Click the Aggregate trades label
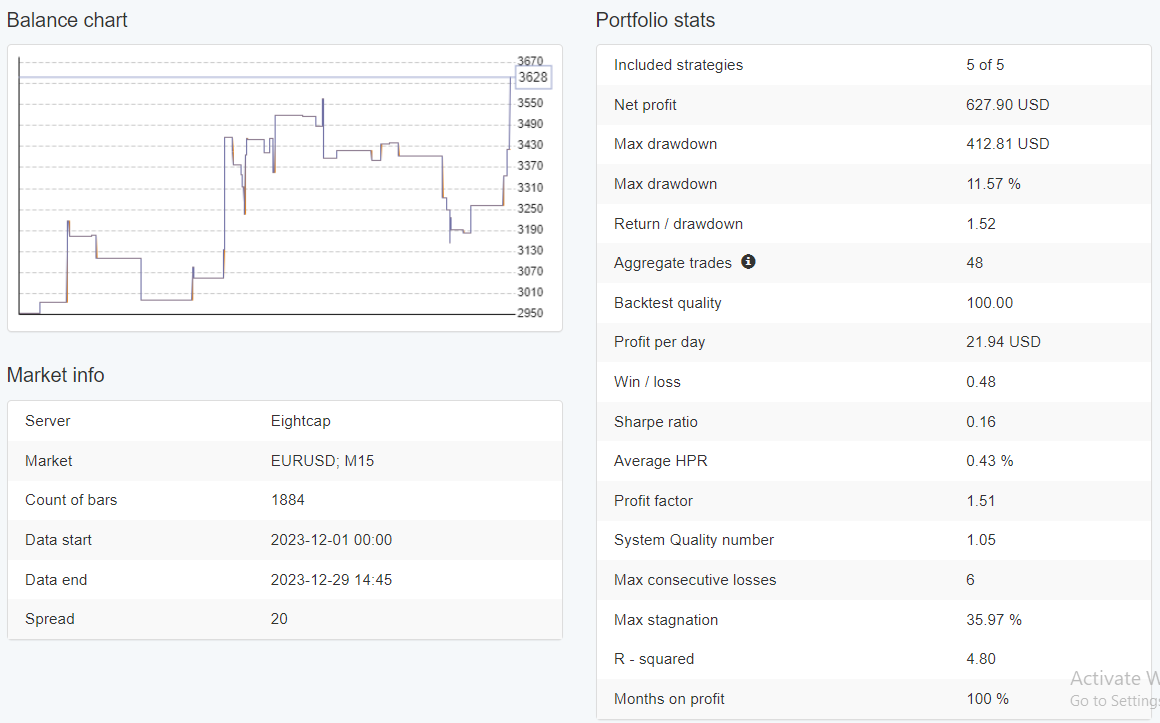Viewport: 1160px width, 723px height. point(672,263)
